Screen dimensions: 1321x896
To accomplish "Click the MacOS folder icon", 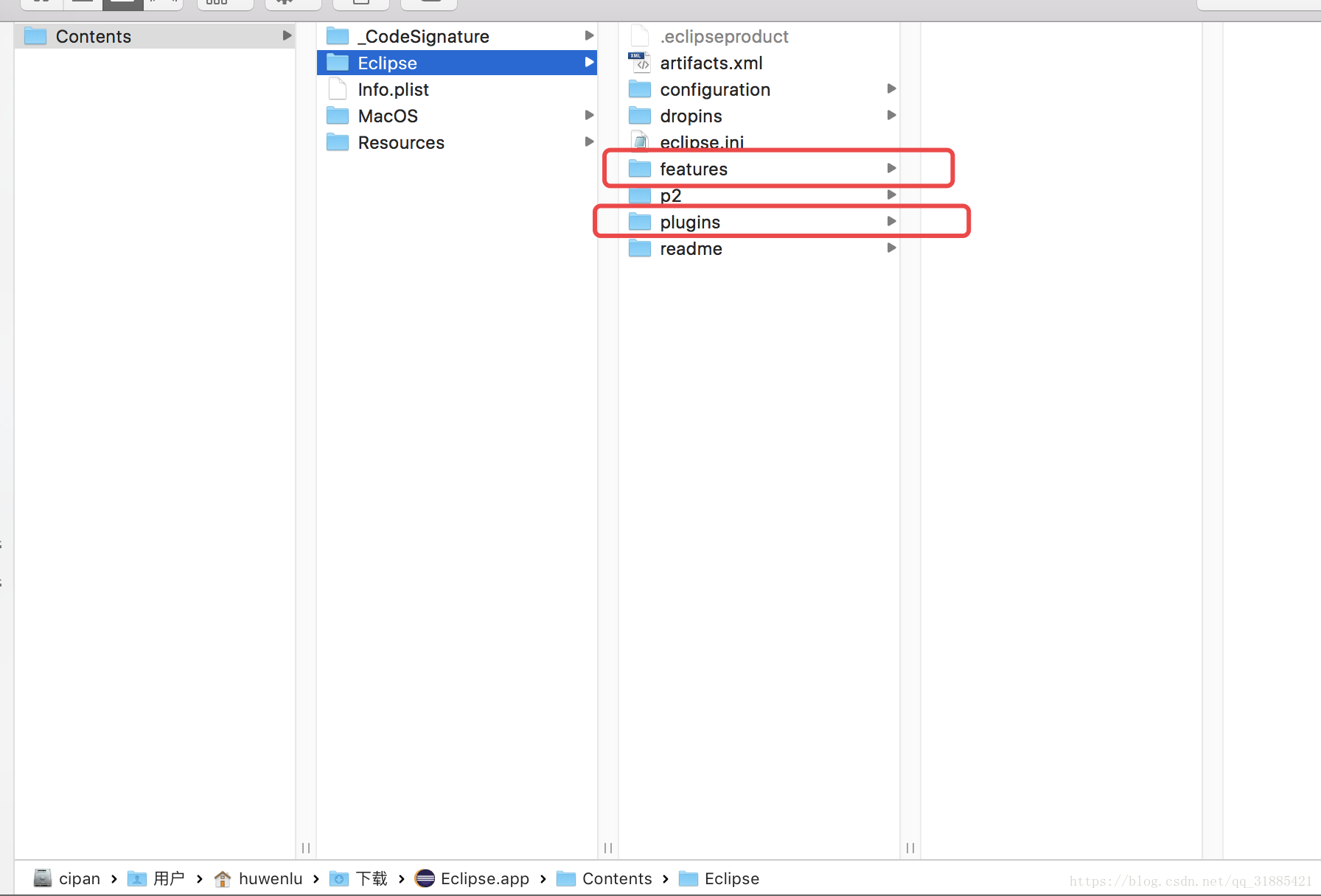I will (338, 116).
